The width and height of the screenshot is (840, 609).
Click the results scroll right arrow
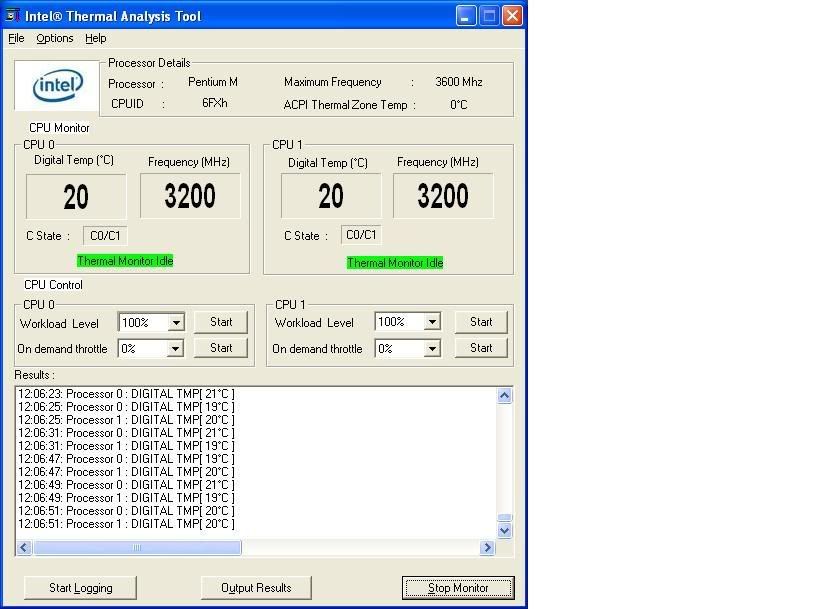(487, 547)
